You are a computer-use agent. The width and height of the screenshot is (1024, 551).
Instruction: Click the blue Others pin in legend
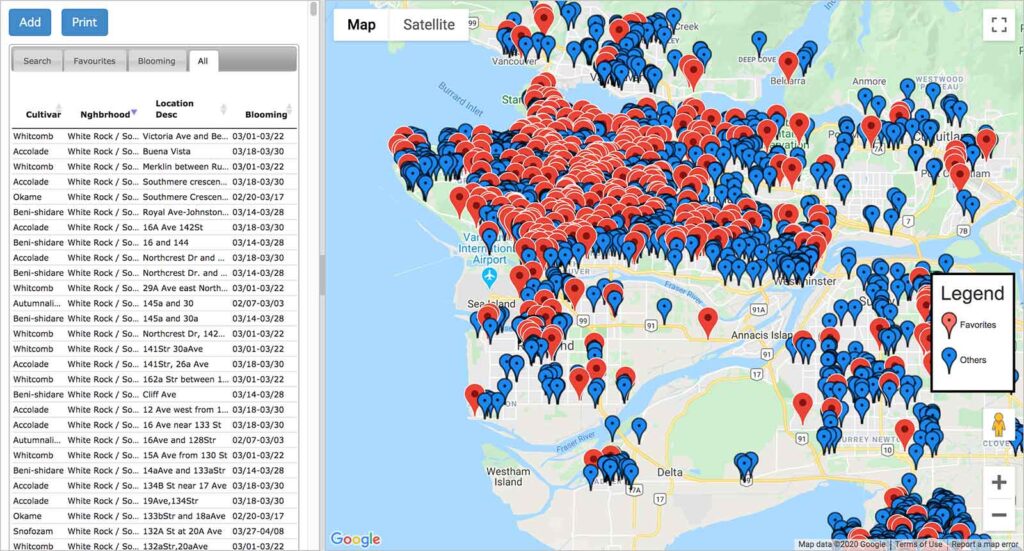[x=948, y=358]
